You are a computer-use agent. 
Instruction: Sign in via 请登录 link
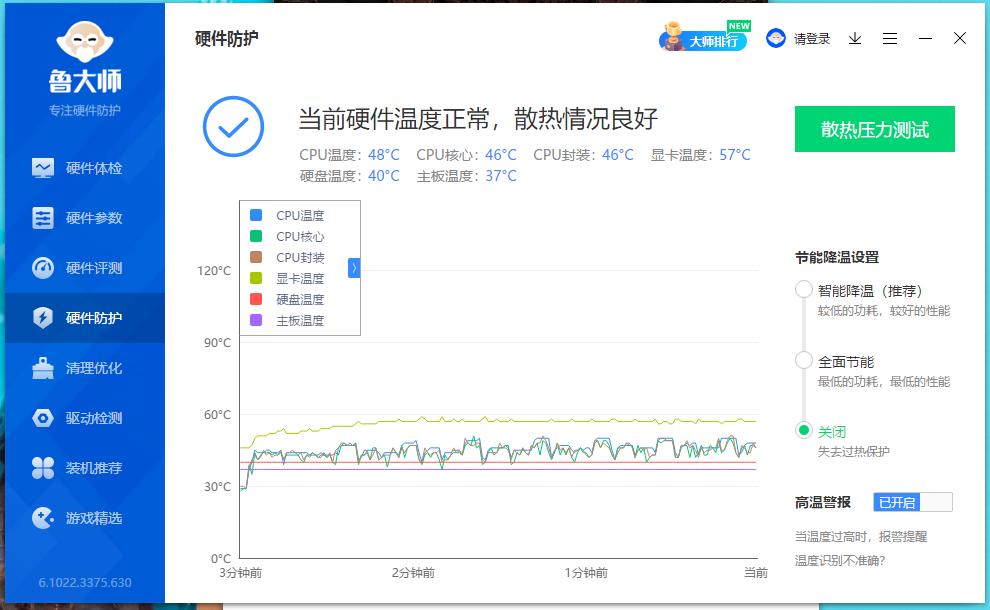(812, 38)
